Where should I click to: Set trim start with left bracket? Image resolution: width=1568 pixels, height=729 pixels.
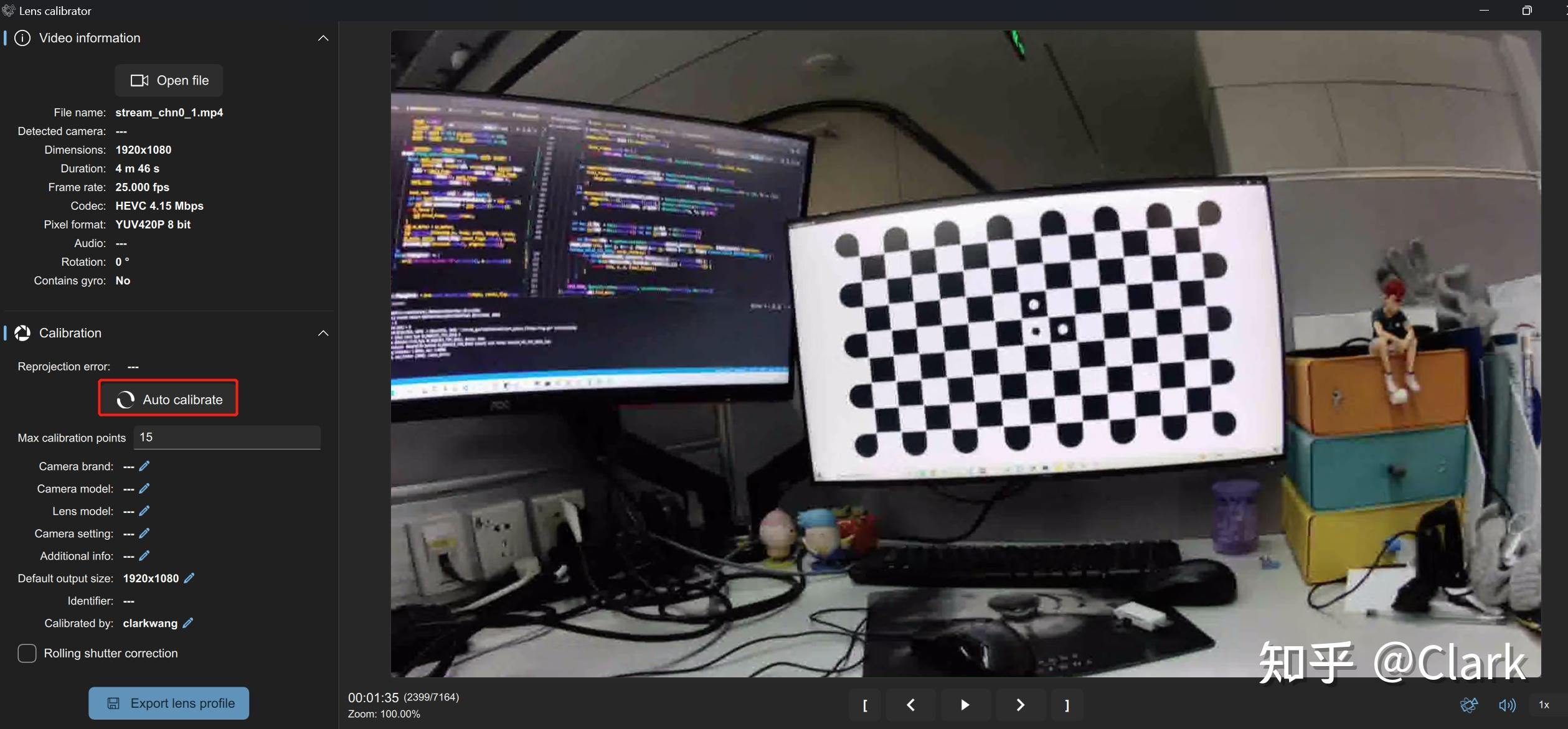[x=865, y=705]
